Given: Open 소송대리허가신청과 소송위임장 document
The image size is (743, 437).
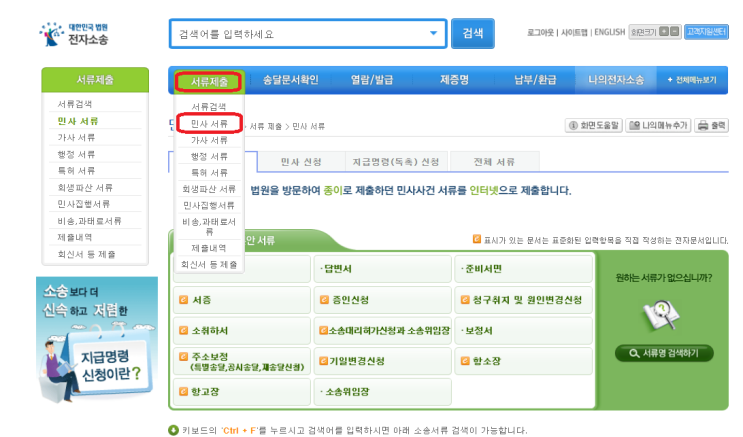Looking at the screenshot, I should [382, 331].
